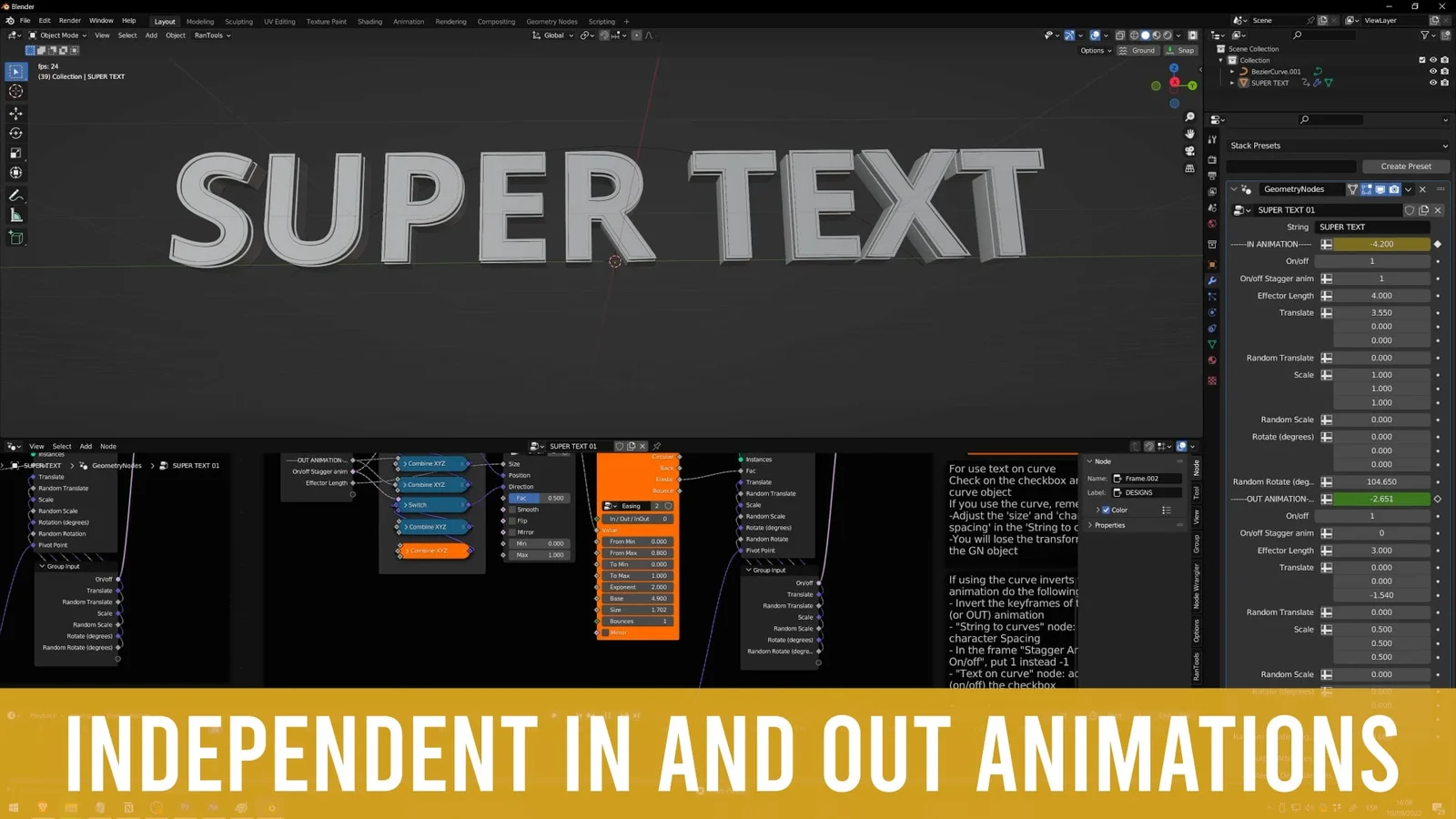Open the Rendering menu
This screenshot has height=819, width=1456.
pos(450,21)
